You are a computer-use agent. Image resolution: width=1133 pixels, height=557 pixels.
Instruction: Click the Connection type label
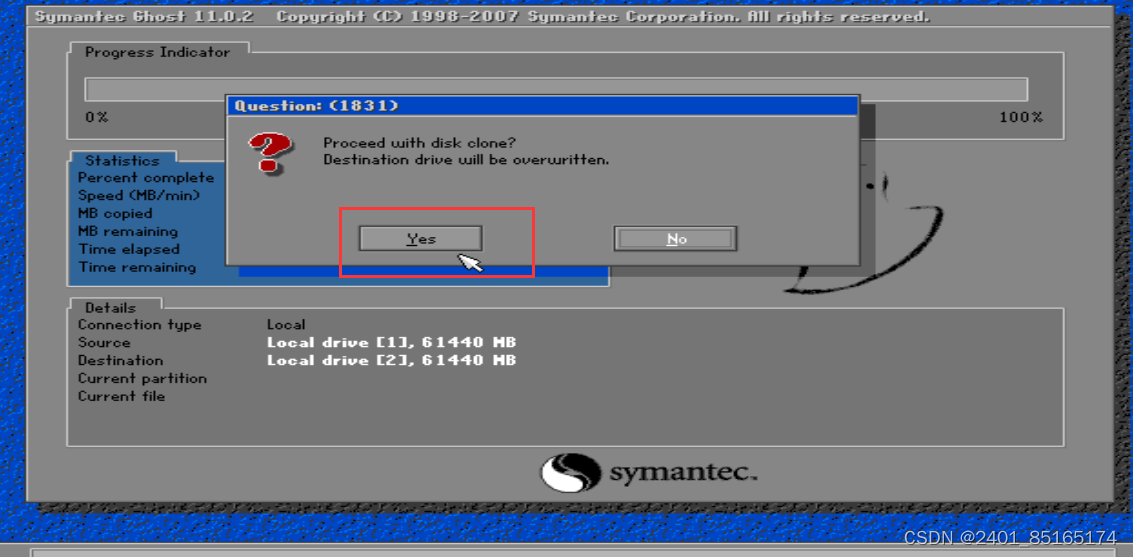click(139, 325)
